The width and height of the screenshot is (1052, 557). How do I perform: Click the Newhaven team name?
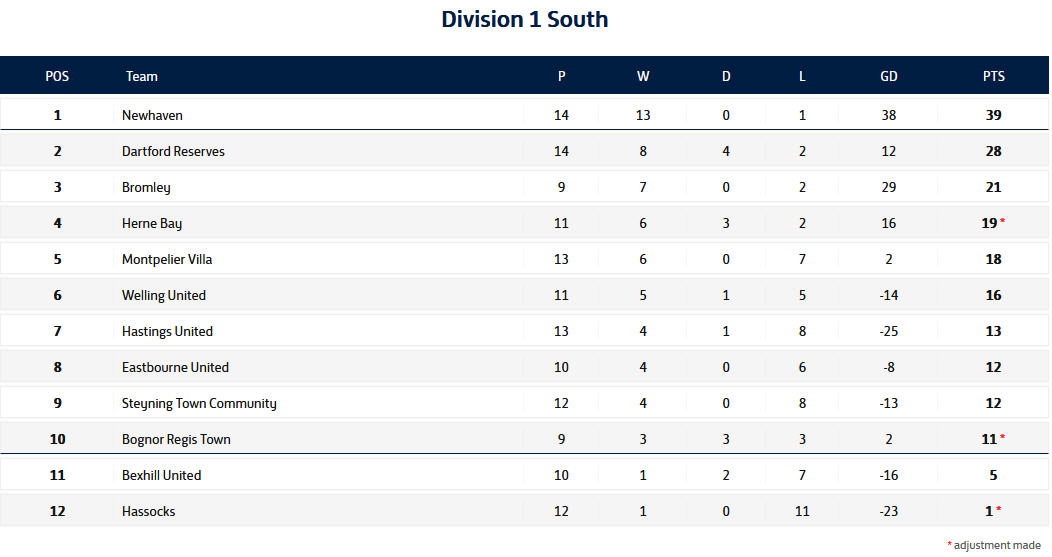152,115
